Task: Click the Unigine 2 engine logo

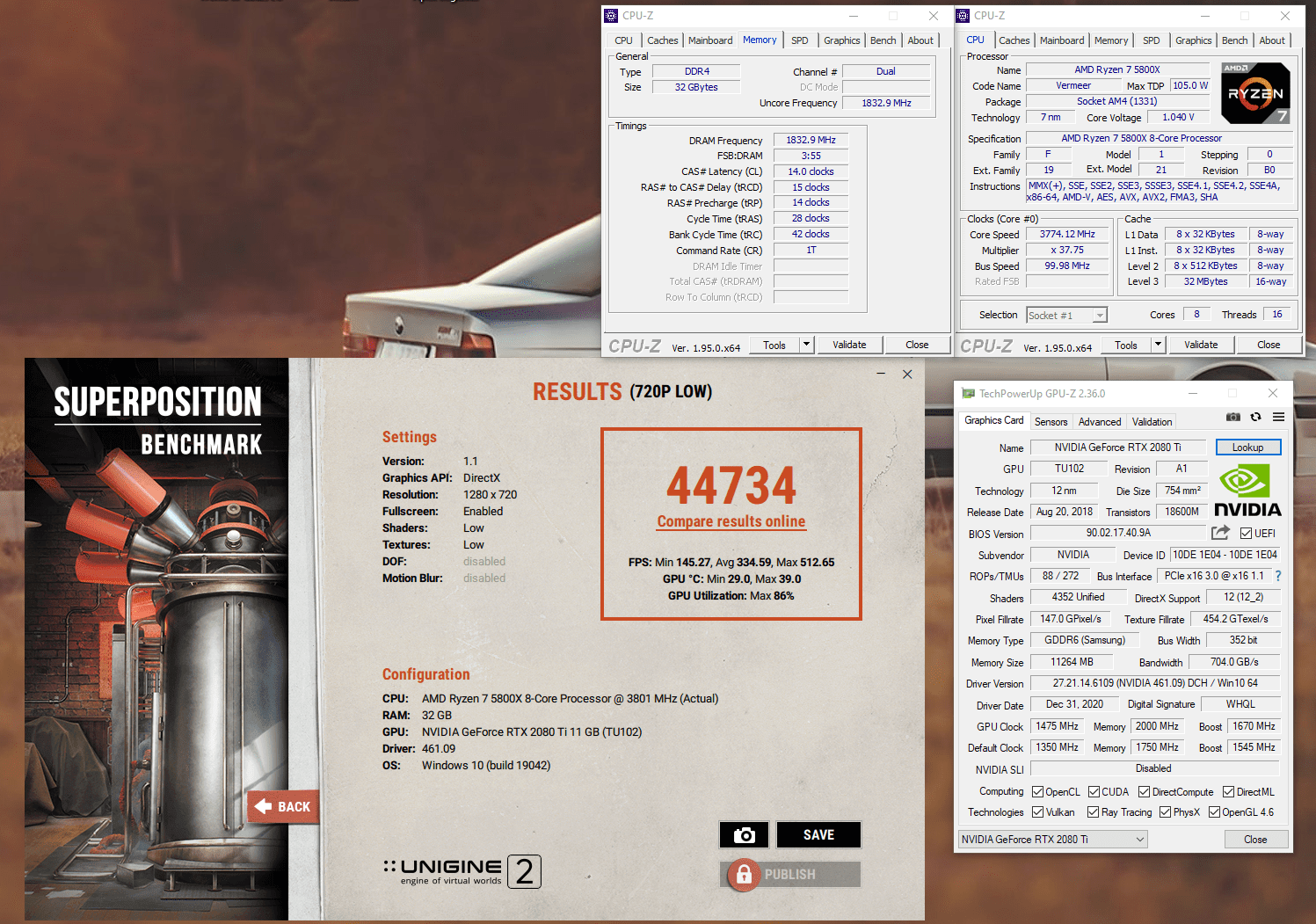Action: coord(462,871)
